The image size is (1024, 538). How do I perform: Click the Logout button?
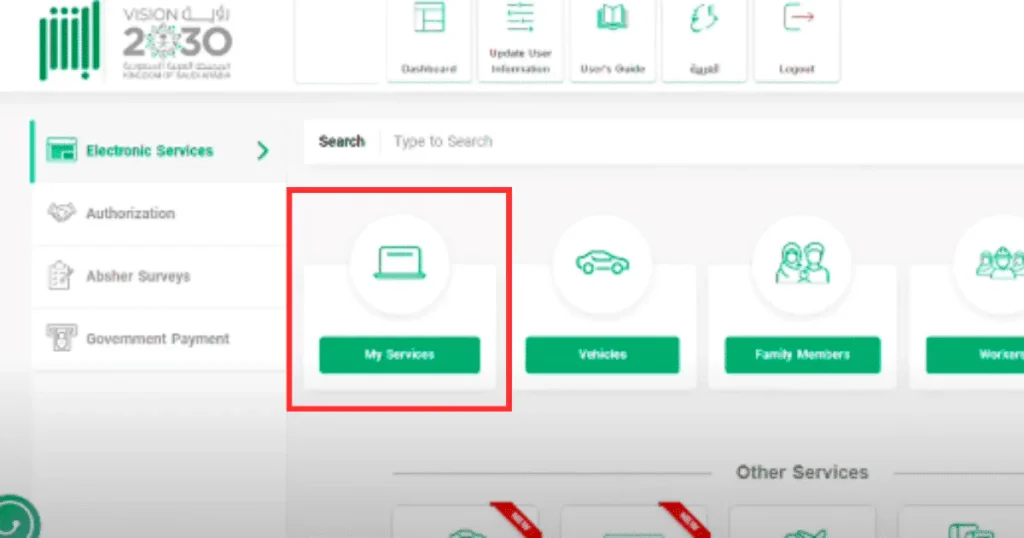point(797,40)
